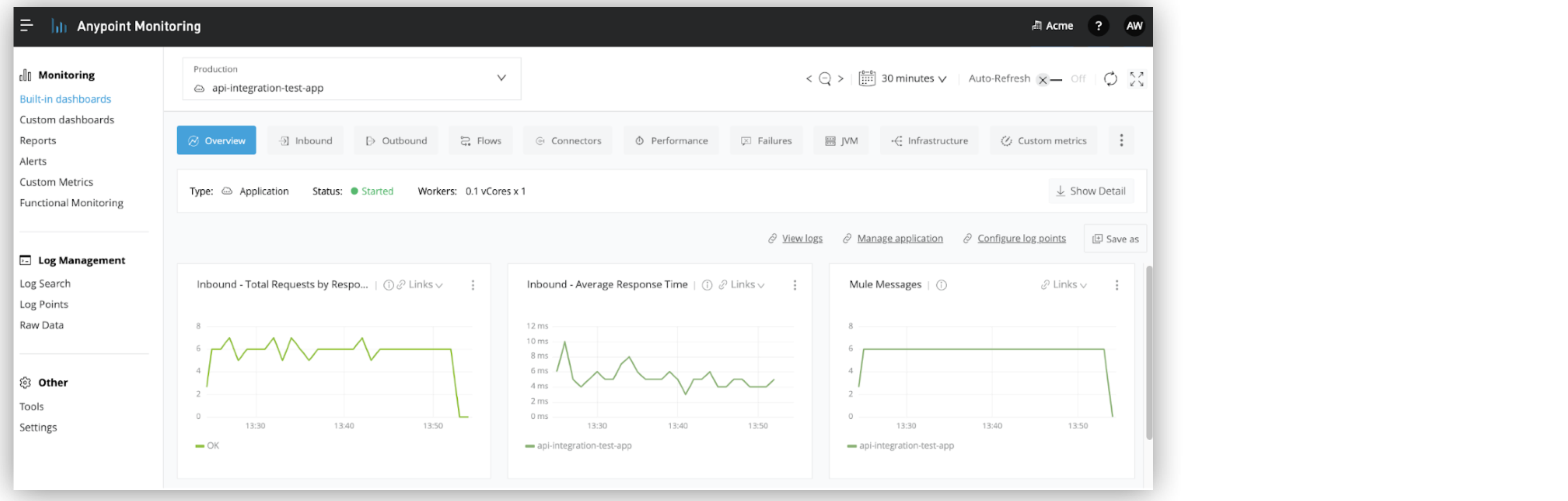This screenshot has height=501, width=1568.
Task: Click the Overview monitoring tab icon
Action: point(192,140)
